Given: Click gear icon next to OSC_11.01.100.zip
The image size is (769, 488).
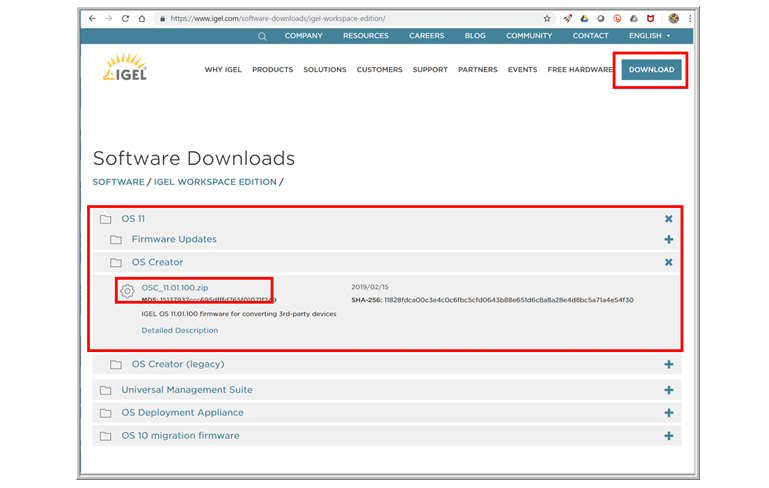Looking at the screenshot, I should 127,291.
